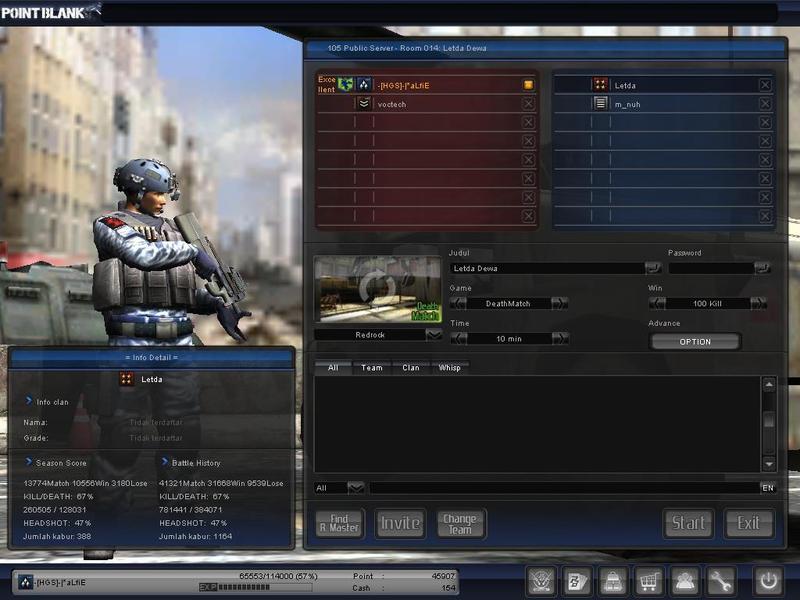
Task: Increase Time with right arrow
Action: click(x=560, y=338)
